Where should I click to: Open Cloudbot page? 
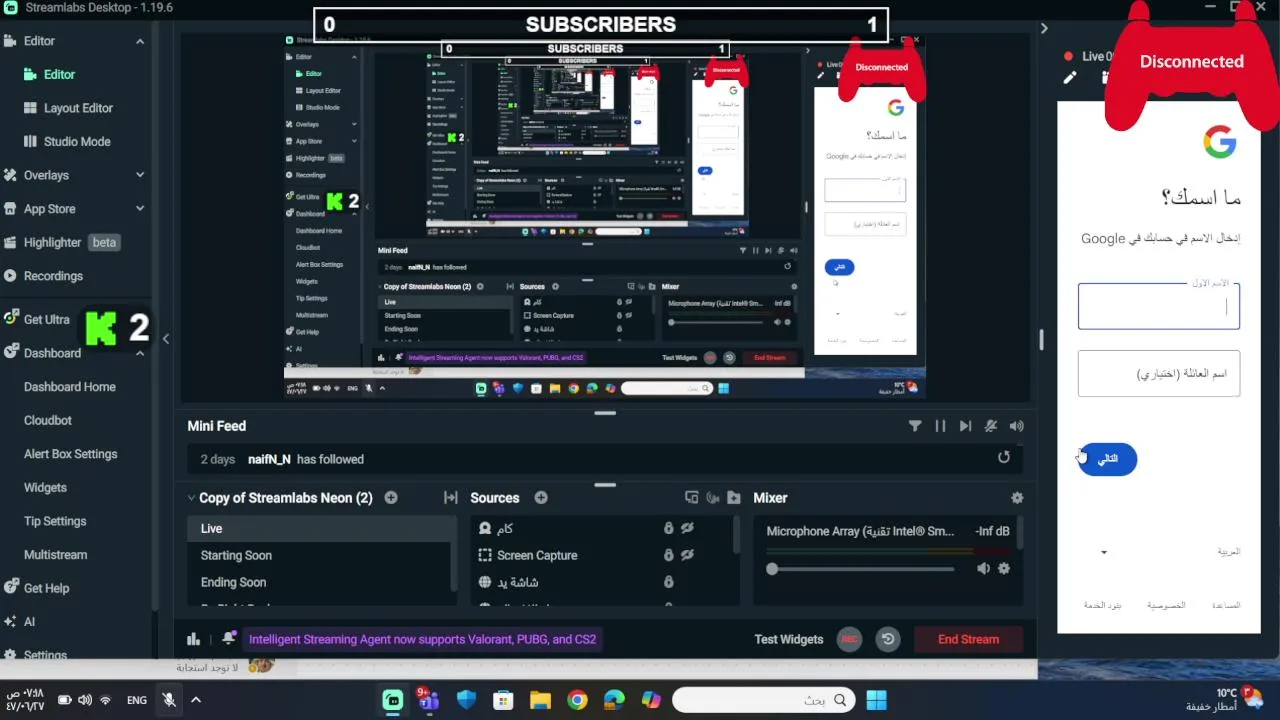coord(48,420)
